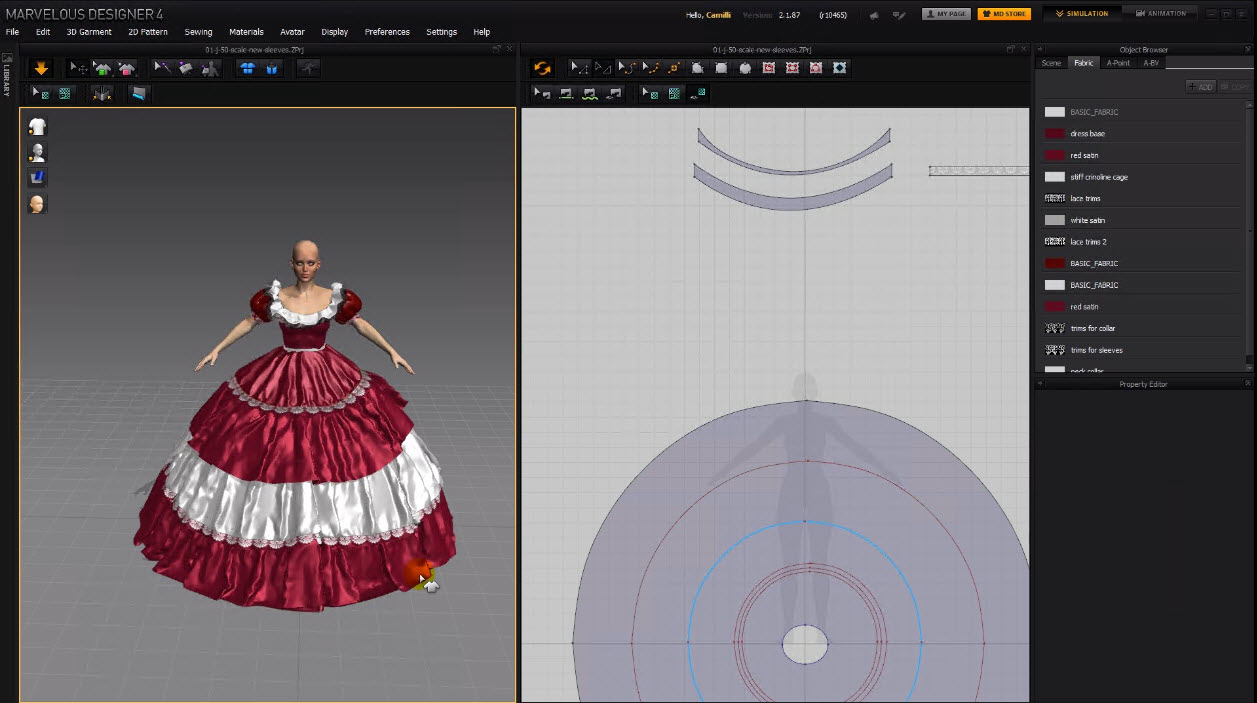Click the blue fabric sheet icon
This screenshot has height=703, width=1257.
pyautogui.click(x=138, y=93)
